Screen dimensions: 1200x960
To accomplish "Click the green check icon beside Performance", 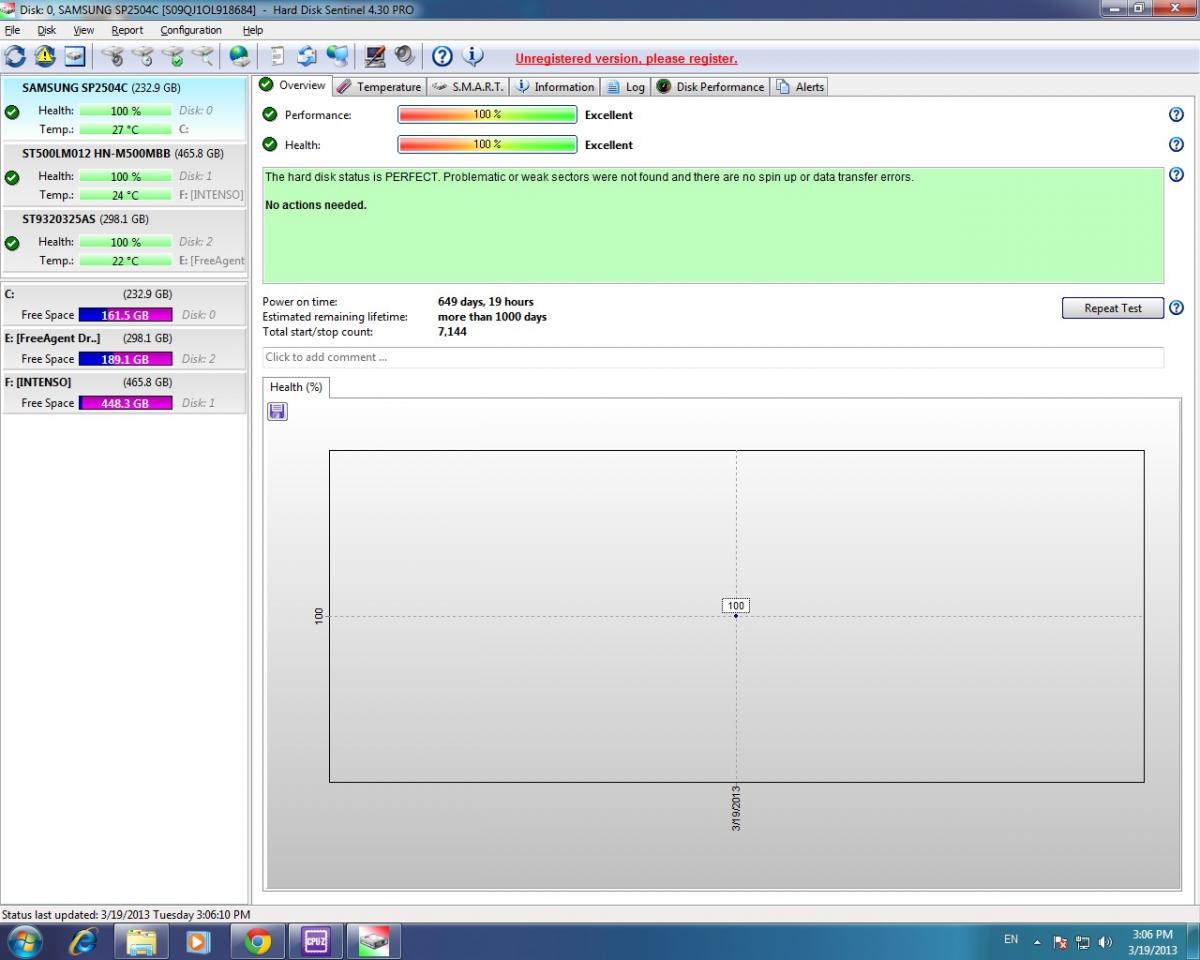I will click(269, 114).
